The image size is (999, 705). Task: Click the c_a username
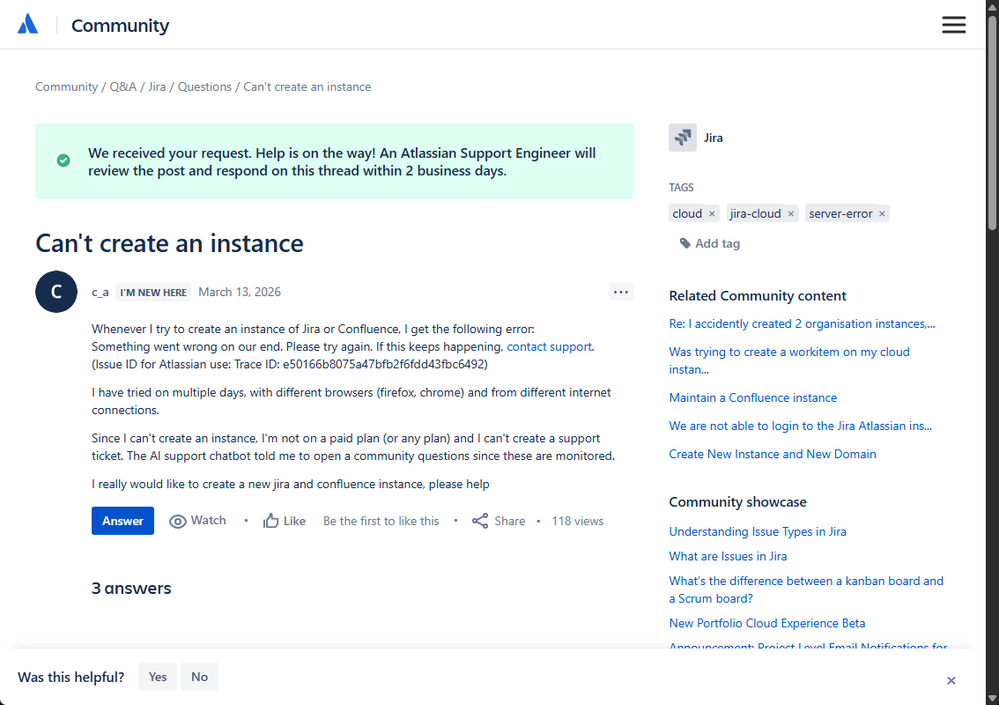tap(100, 292)
